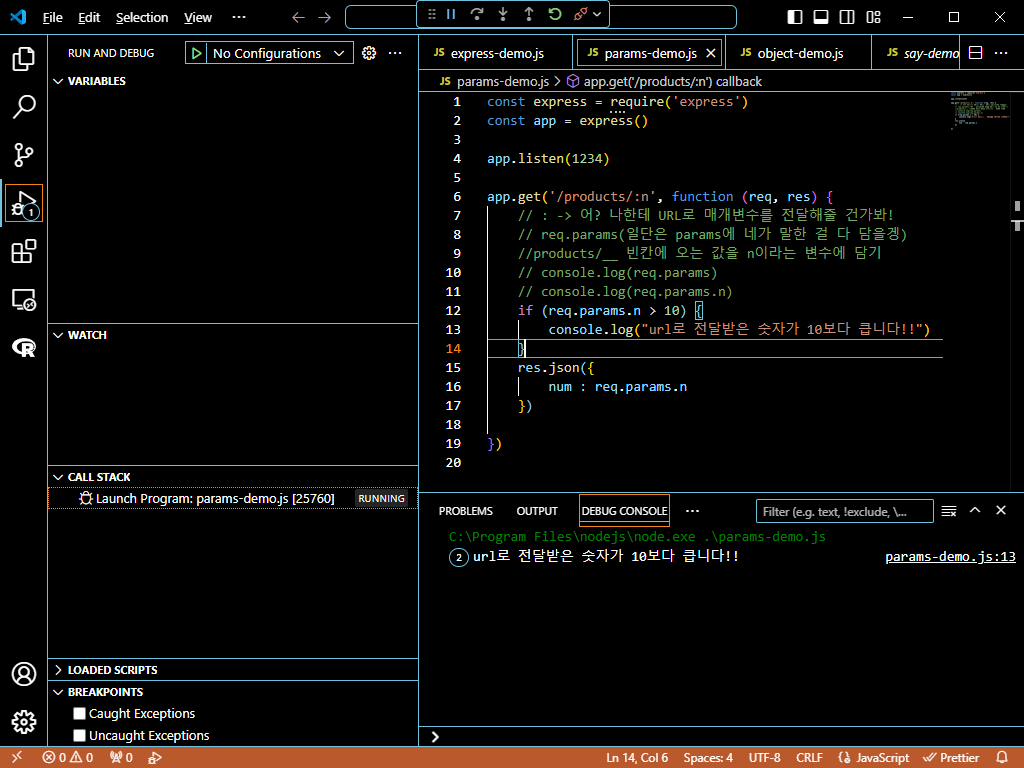This screenshot has width=1024, height=768.
Task: Open Source Control view
Action: coord(24,155)
